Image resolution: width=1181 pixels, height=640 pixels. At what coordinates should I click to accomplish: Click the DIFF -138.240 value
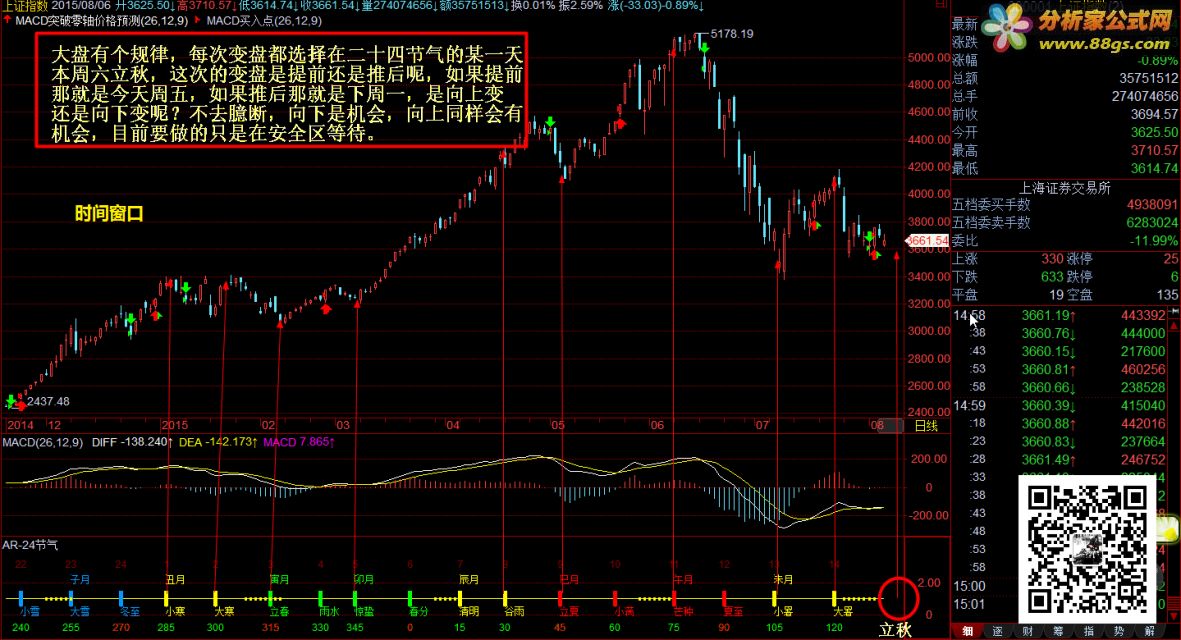pos(133,442)
